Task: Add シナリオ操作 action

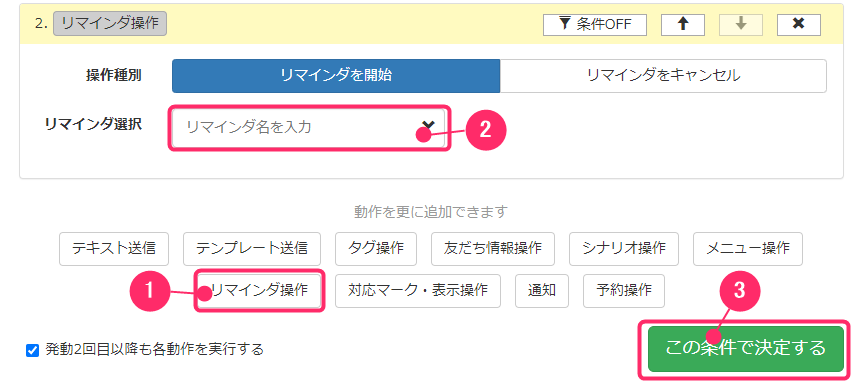Action: click(x=624, y=248)
